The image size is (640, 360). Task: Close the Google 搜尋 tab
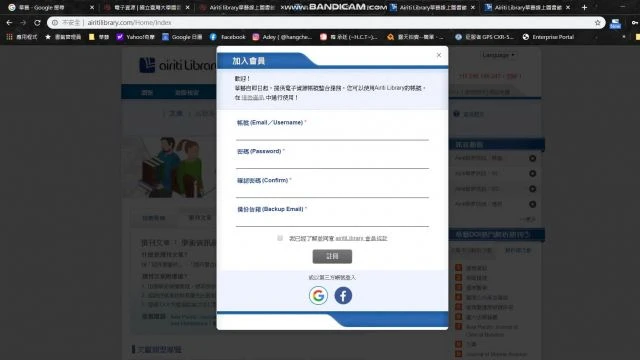coord(92,7)
